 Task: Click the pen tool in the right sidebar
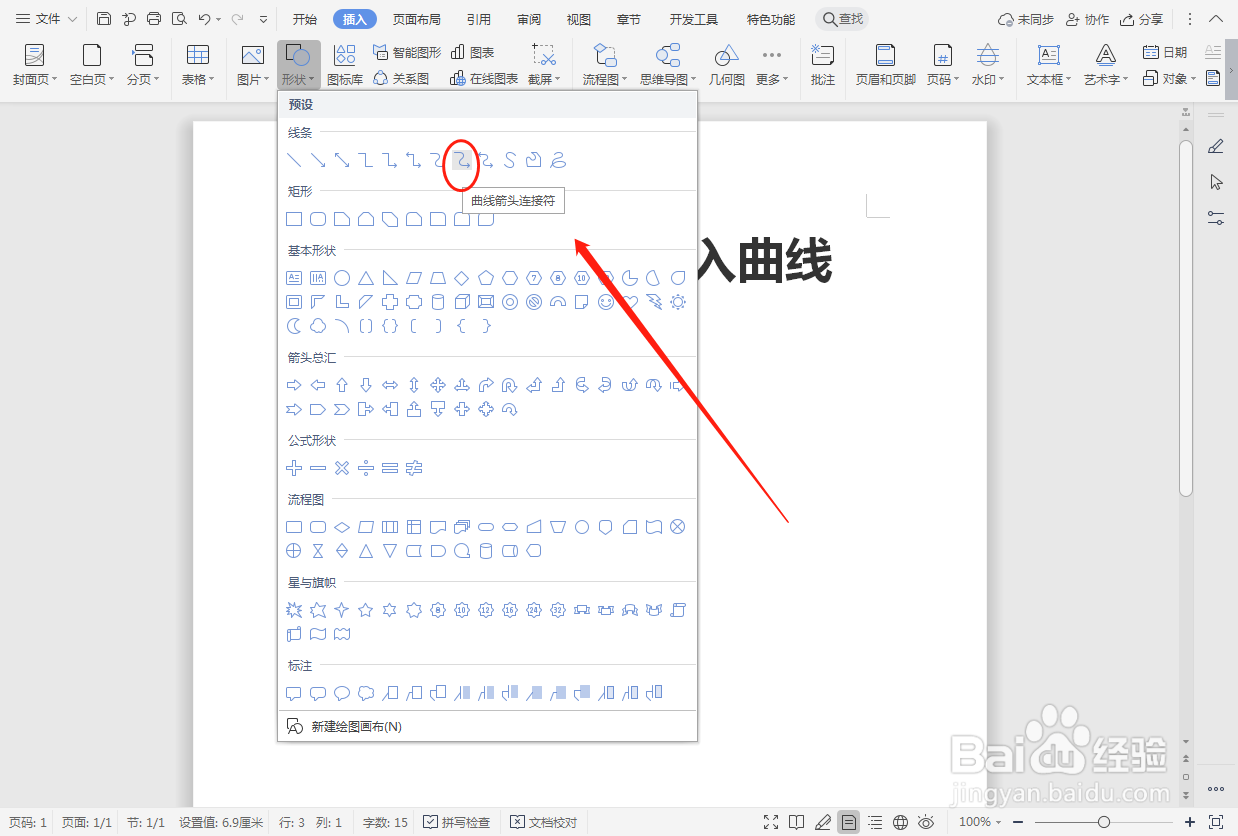[1216, 147]
